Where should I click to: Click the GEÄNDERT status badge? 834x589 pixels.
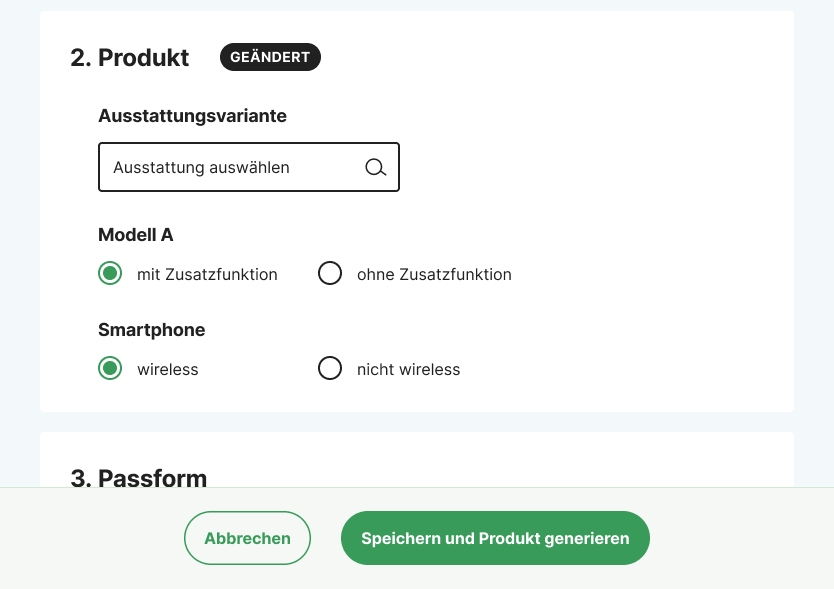270,57
